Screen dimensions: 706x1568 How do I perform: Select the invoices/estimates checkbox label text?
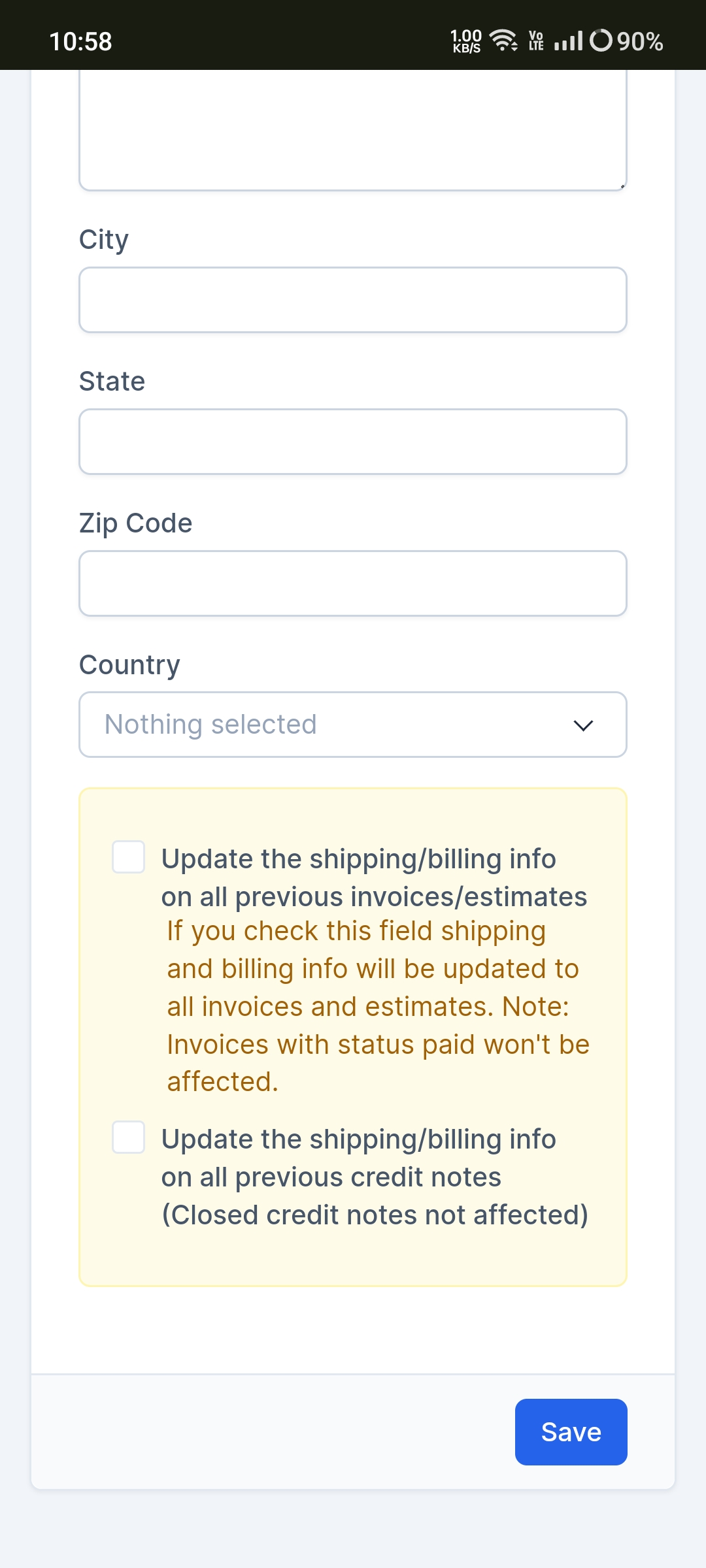click(374, 877)
